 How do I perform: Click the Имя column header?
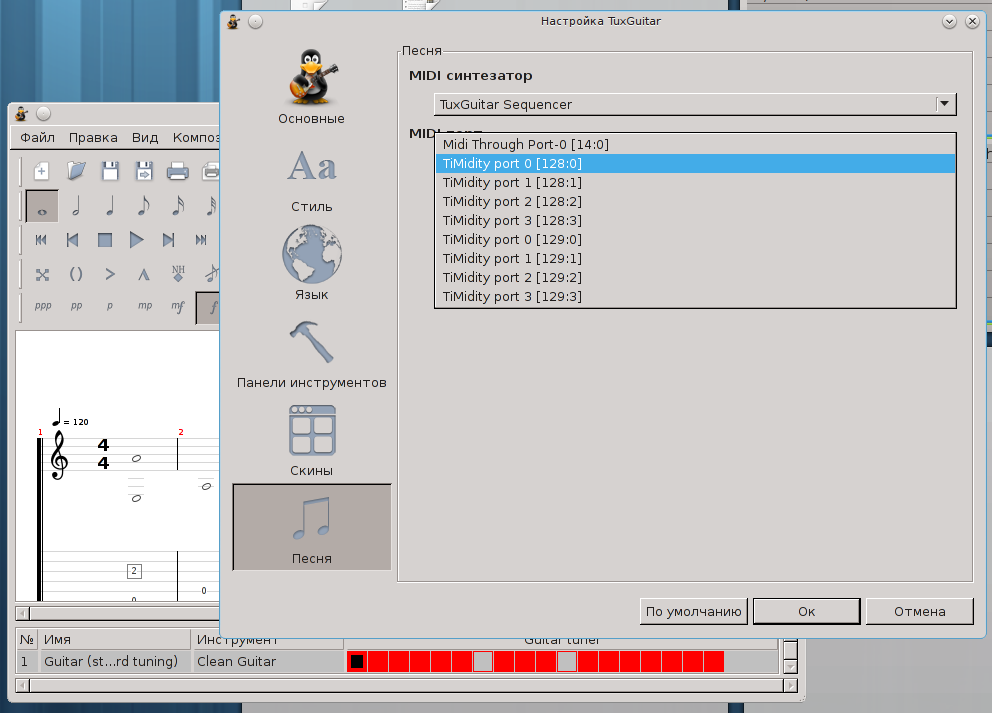pos(115,640)
